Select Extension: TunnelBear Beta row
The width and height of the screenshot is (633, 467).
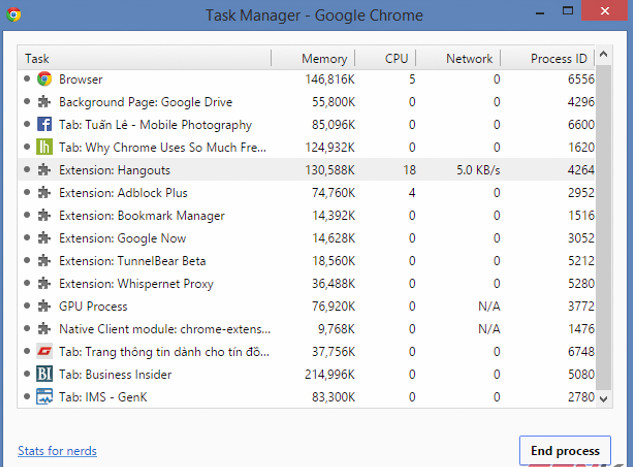pos(307,261)
